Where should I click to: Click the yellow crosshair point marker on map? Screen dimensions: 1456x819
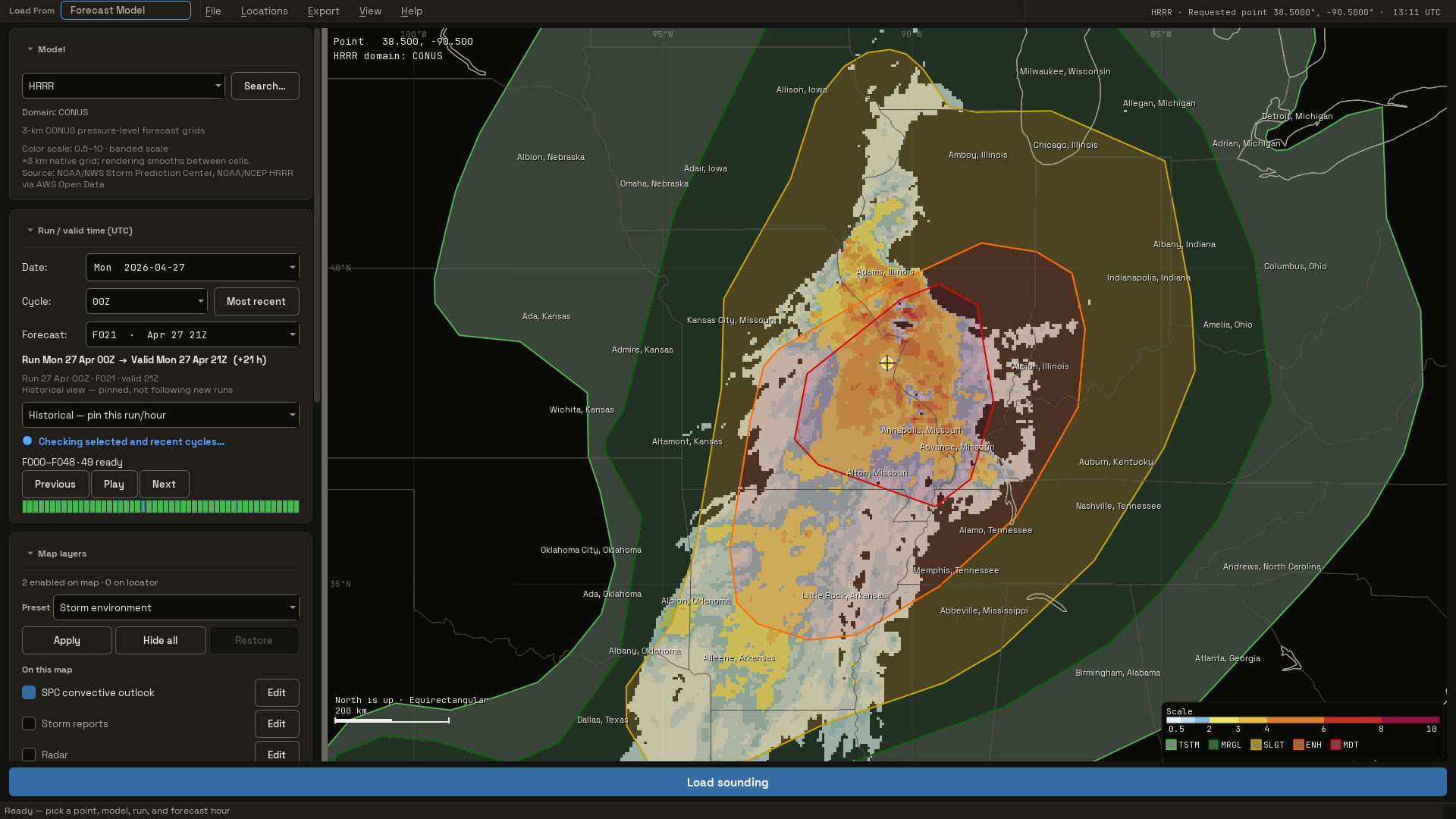pos(886,363)
